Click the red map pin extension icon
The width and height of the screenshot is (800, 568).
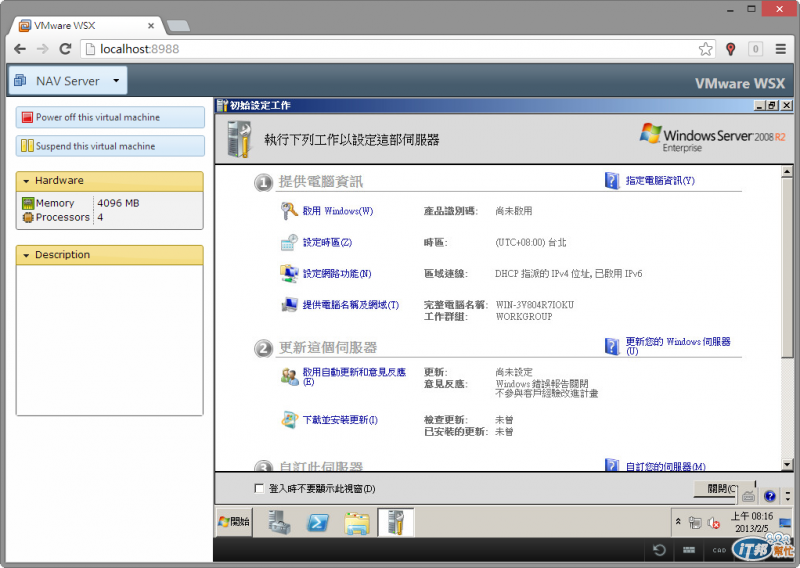click(731, 49)
